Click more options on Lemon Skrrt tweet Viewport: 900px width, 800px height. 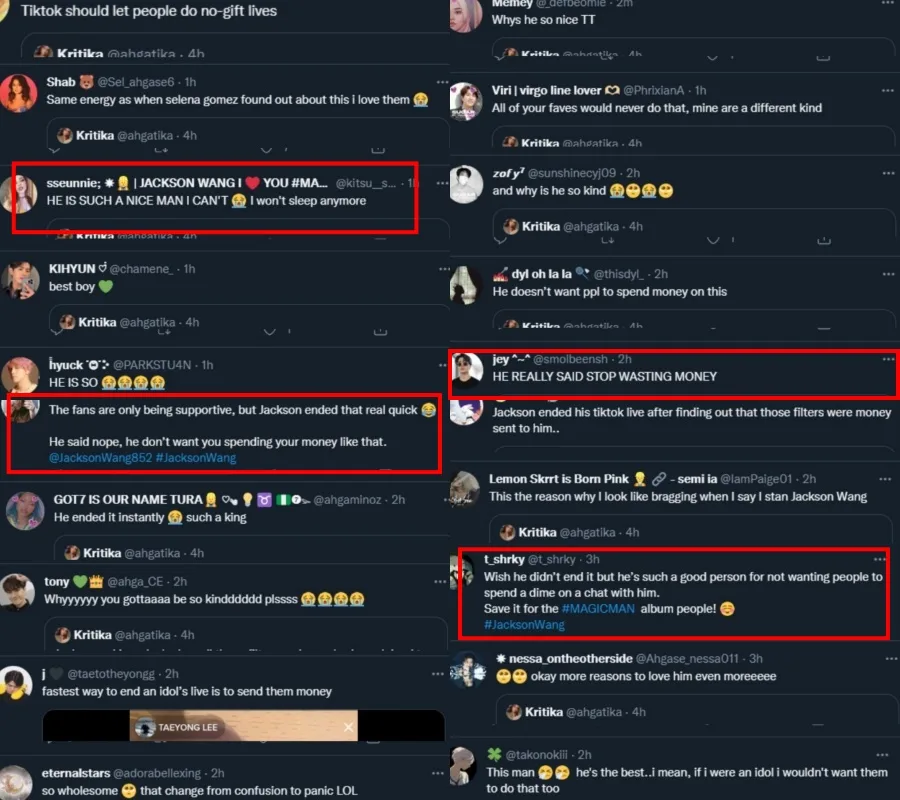point(885,479)
